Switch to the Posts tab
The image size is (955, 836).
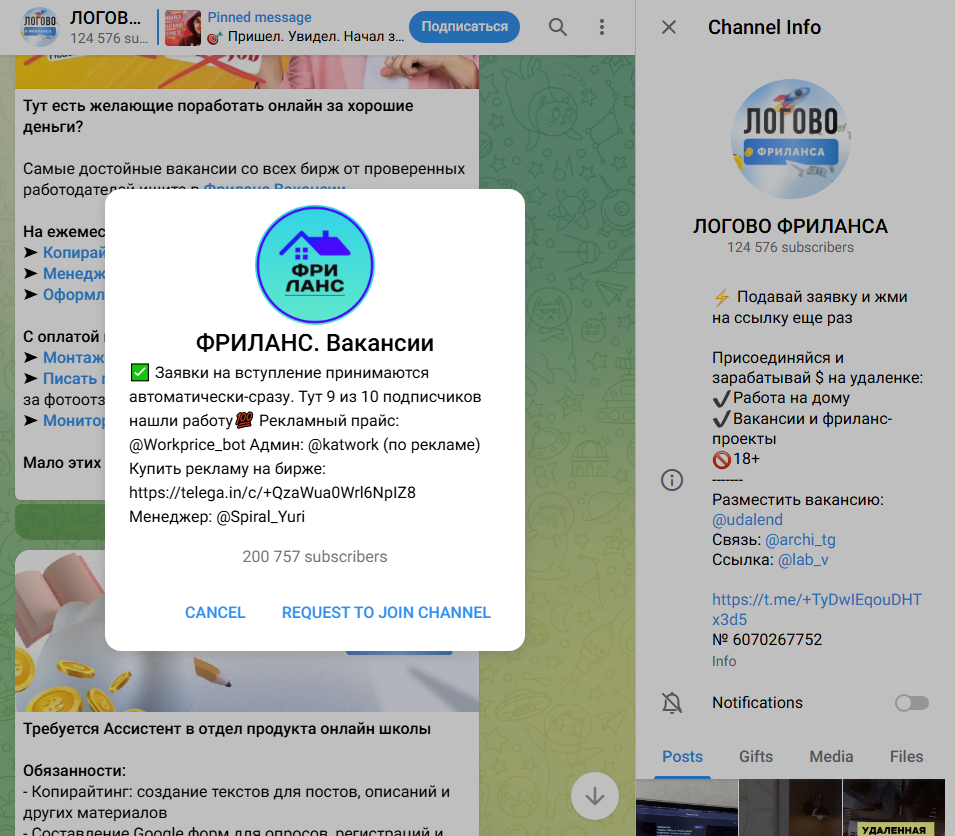click(x=682, y=756)
